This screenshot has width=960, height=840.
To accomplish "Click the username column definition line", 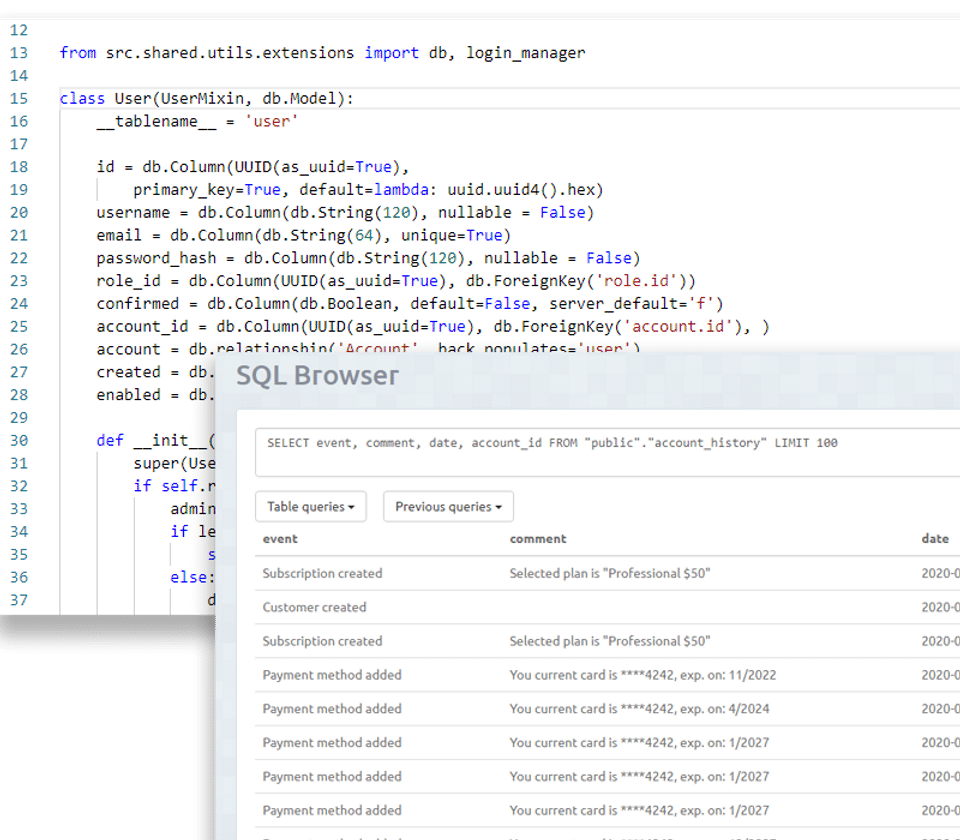I will [345, 212].
